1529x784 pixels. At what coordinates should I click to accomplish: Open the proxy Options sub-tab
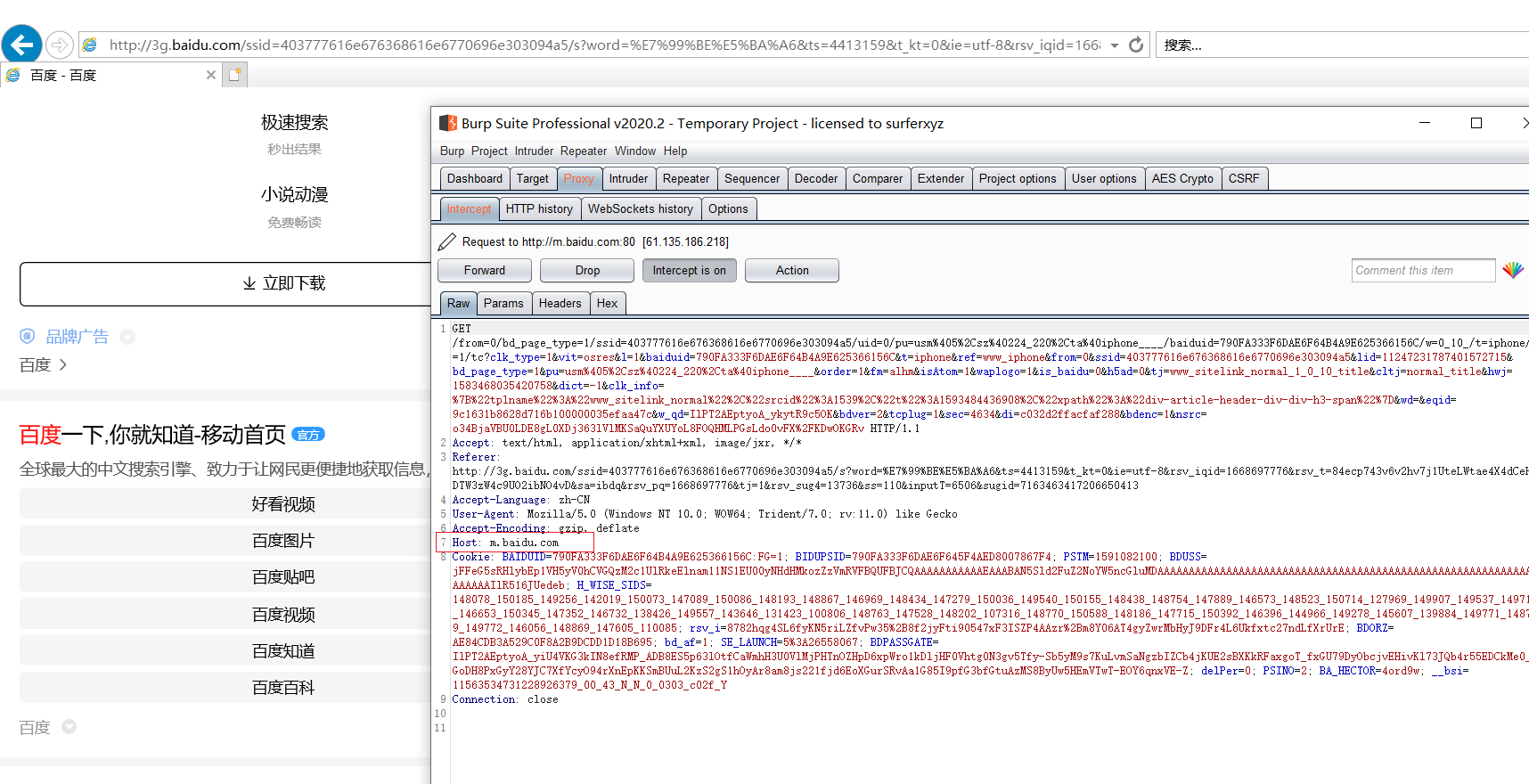pos(728,209)
